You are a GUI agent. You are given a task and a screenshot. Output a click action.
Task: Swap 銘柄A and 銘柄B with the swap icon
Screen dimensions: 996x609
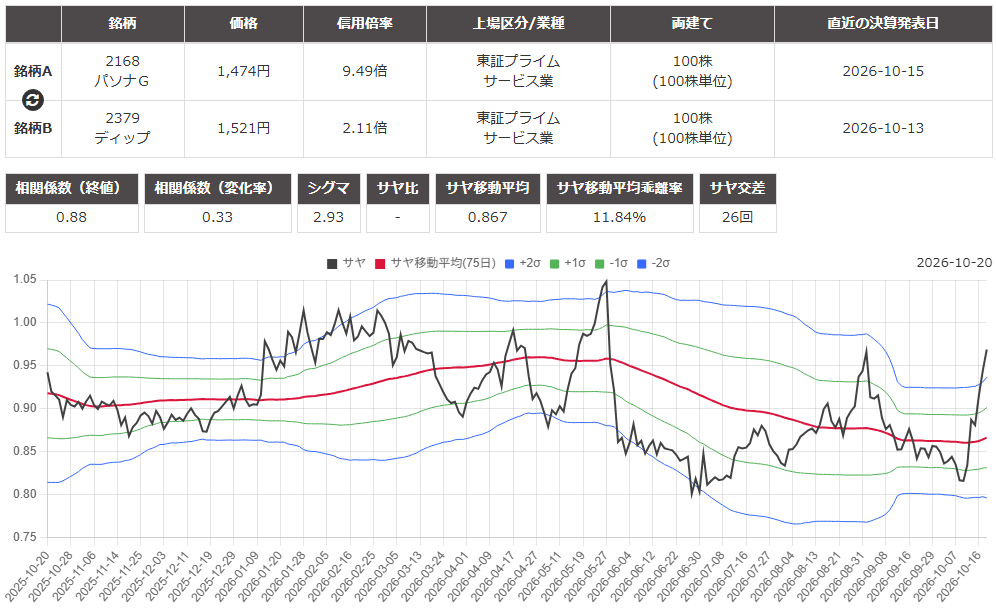point(33,100)
